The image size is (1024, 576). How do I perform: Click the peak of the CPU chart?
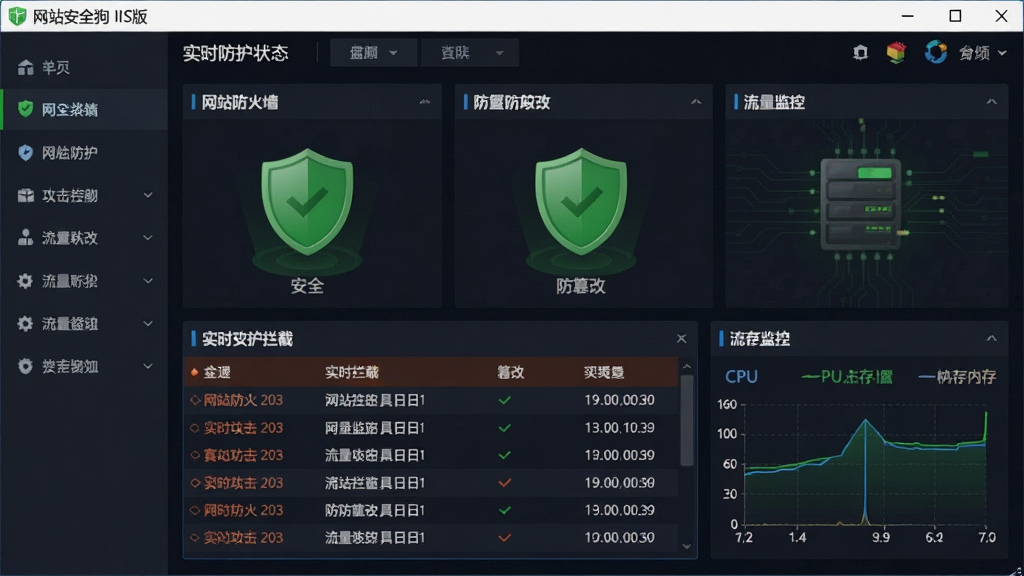(866, 420)
